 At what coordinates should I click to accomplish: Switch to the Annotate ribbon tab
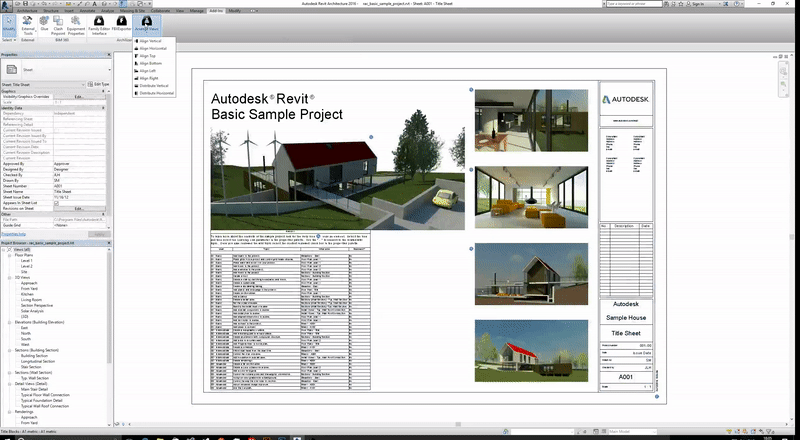click(87, 11)
